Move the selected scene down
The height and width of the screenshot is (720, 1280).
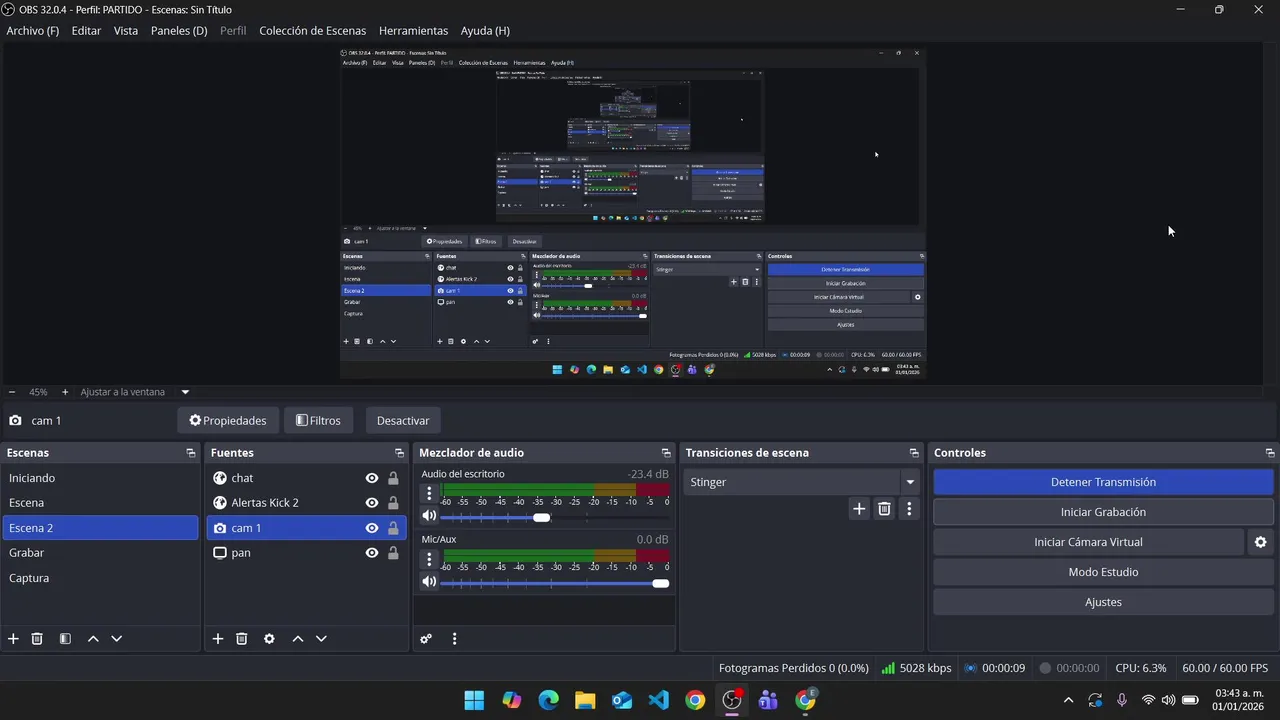(117, 639)
